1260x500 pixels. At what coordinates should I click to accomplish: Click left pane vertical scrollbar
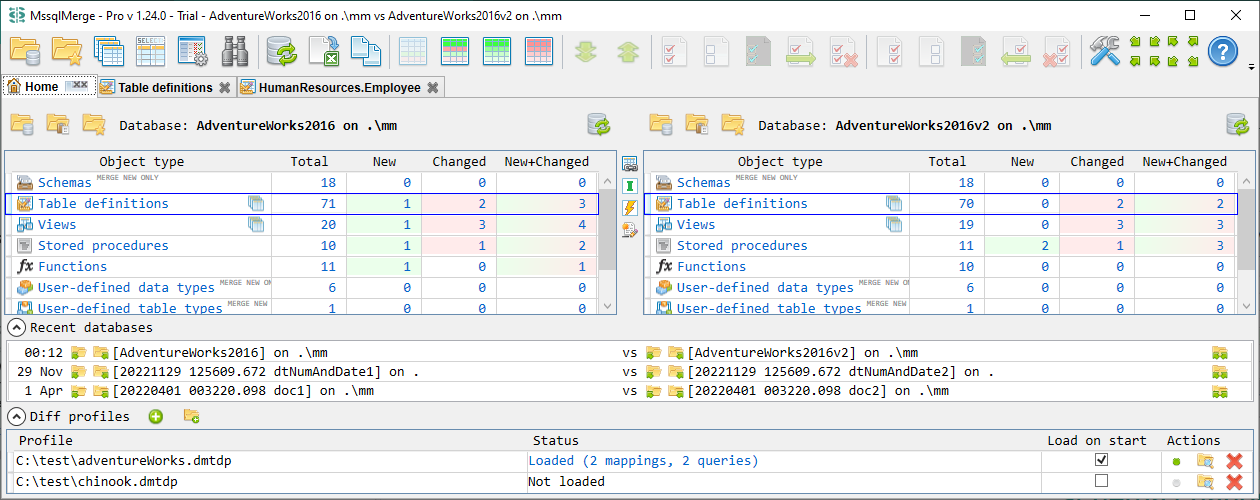click(x=607, y=243)
